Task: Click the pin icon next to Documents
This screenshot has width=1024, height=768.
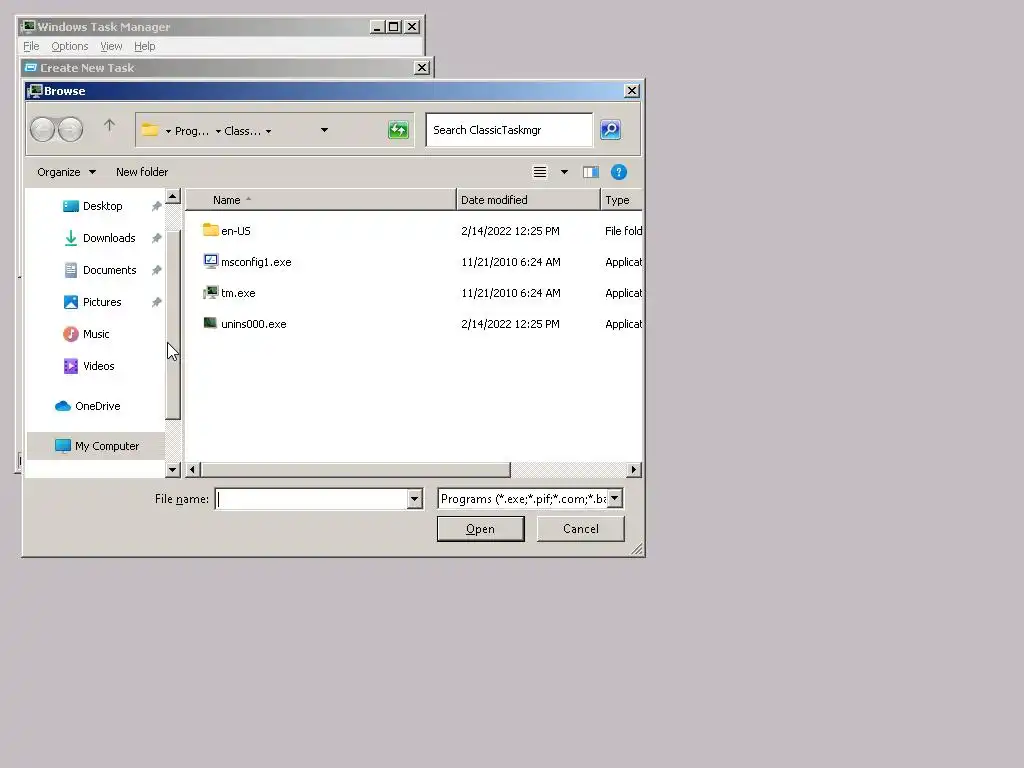Action: click(x=156, y=270)
